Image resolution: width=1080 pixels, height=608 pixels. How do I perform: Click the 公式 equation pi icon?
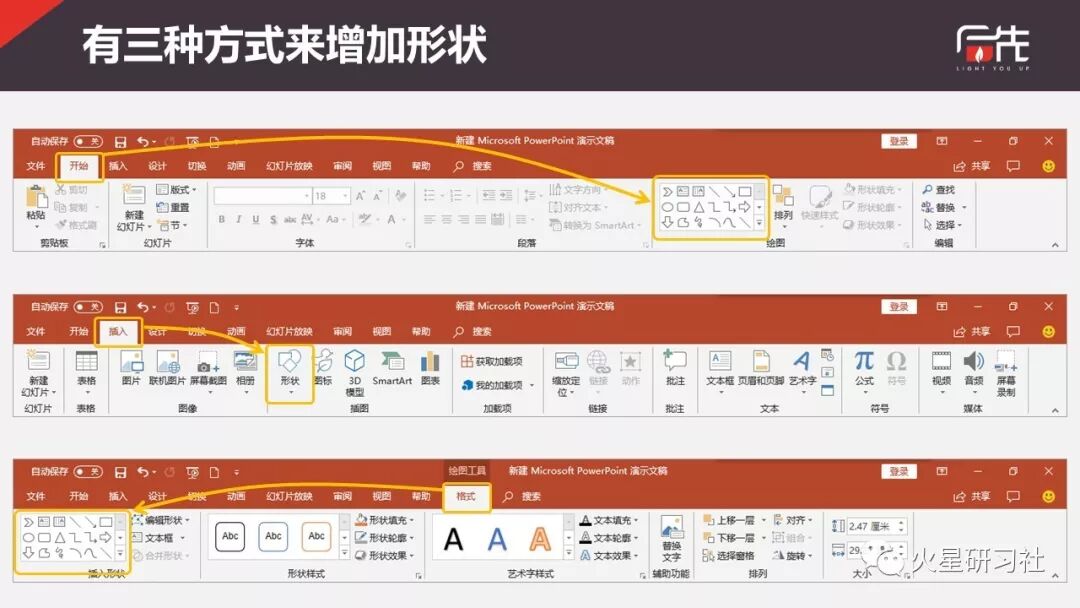864,360
